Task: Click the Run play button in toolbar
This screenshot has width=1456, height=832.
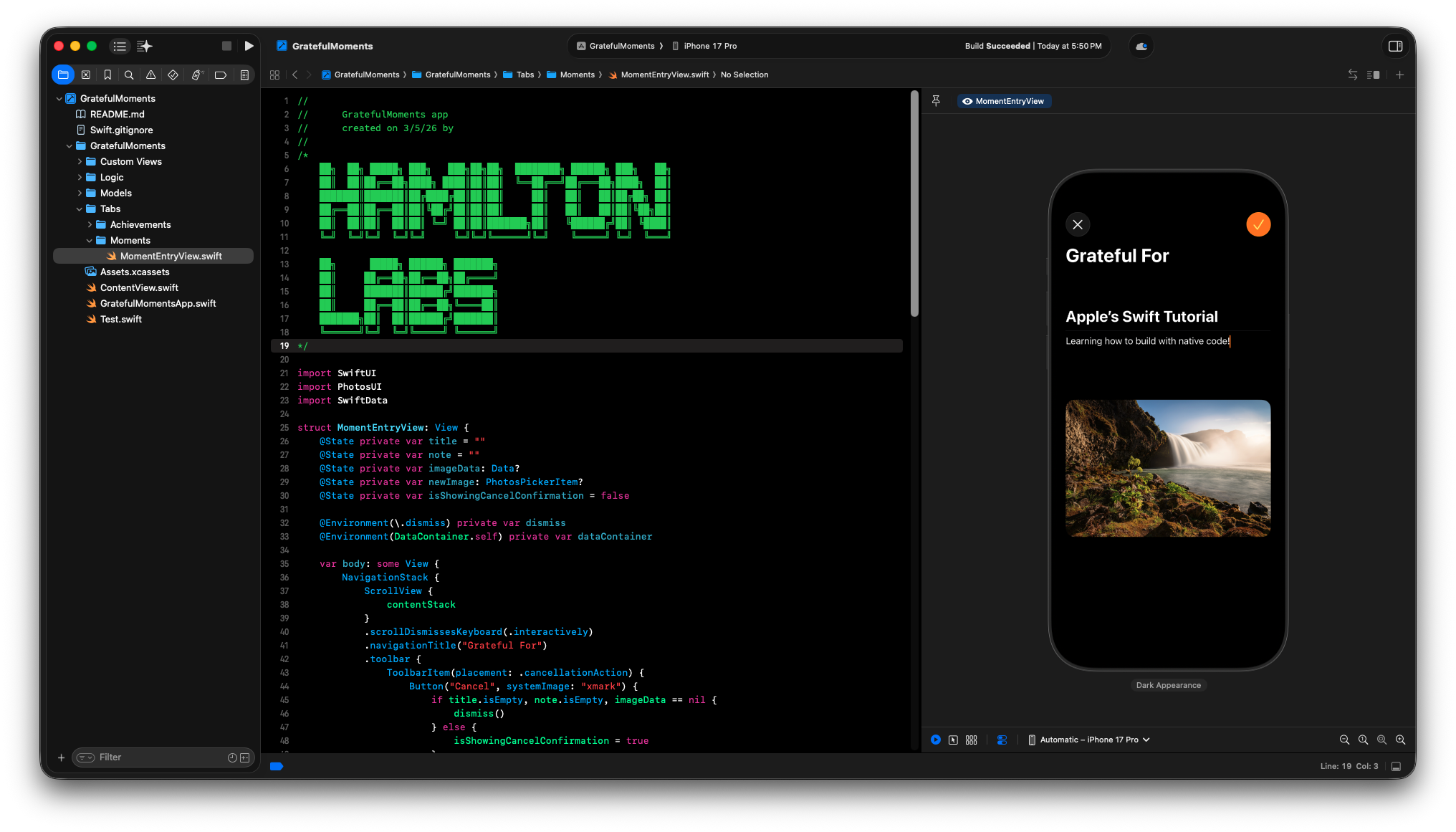Action: (249, 46)
